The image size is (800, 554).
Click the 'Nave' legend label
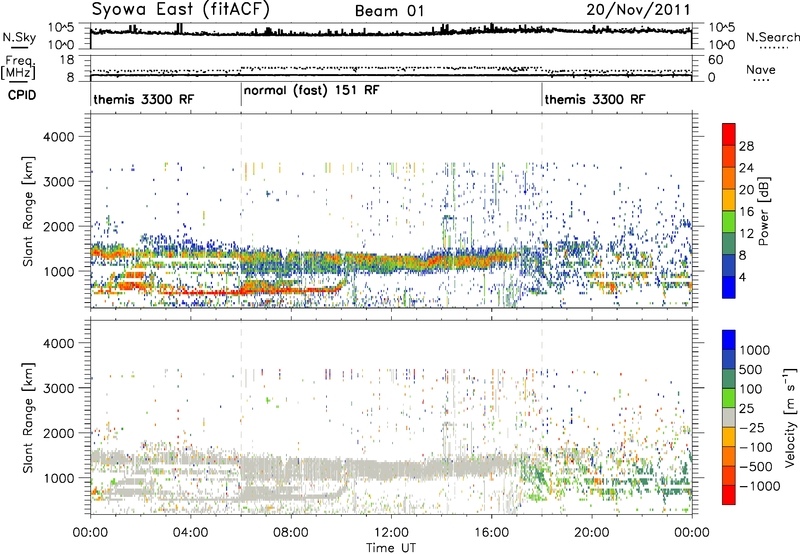click(x=761, y=70)
